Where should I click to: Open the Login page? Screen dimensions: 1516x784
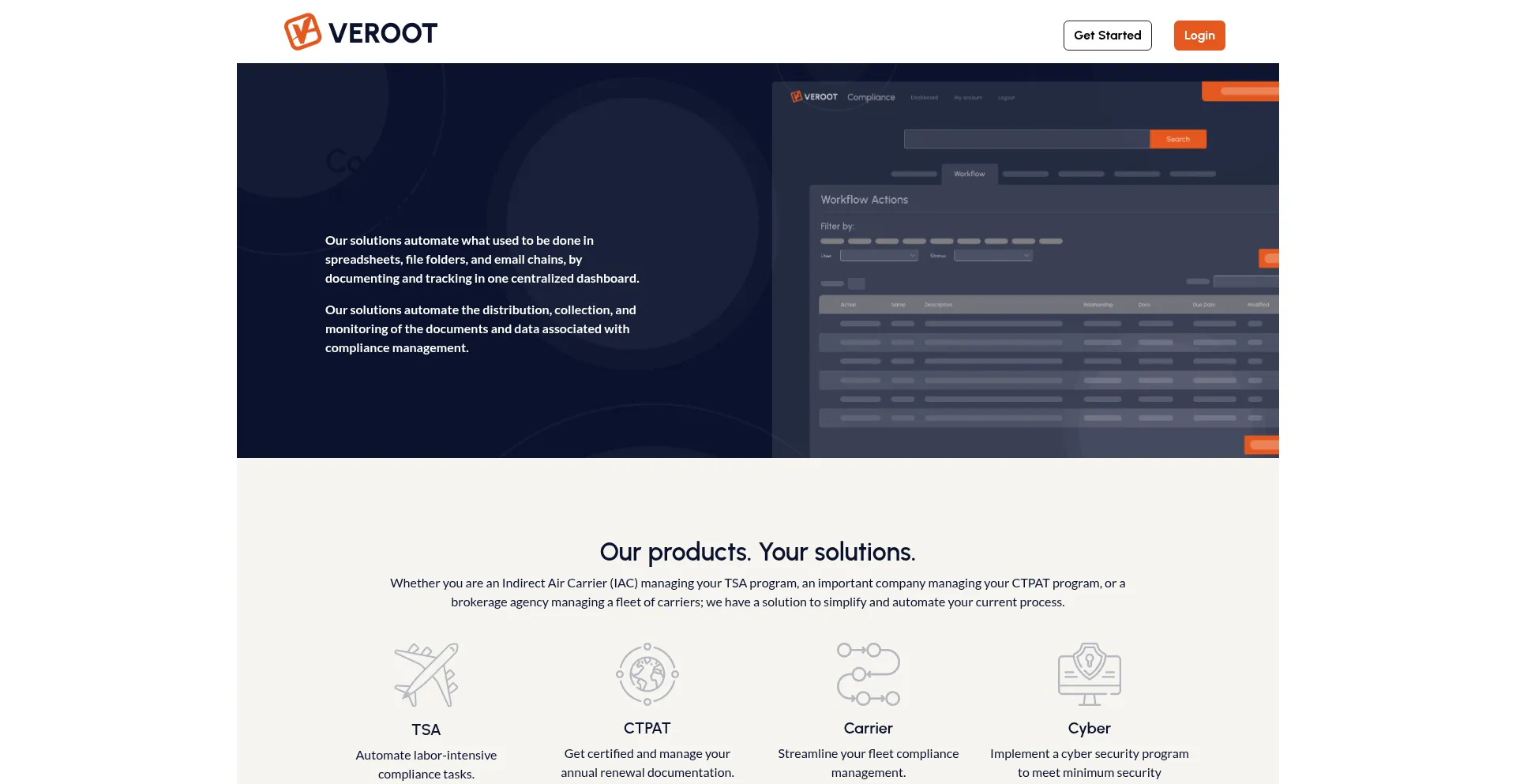pos(1199,36)
